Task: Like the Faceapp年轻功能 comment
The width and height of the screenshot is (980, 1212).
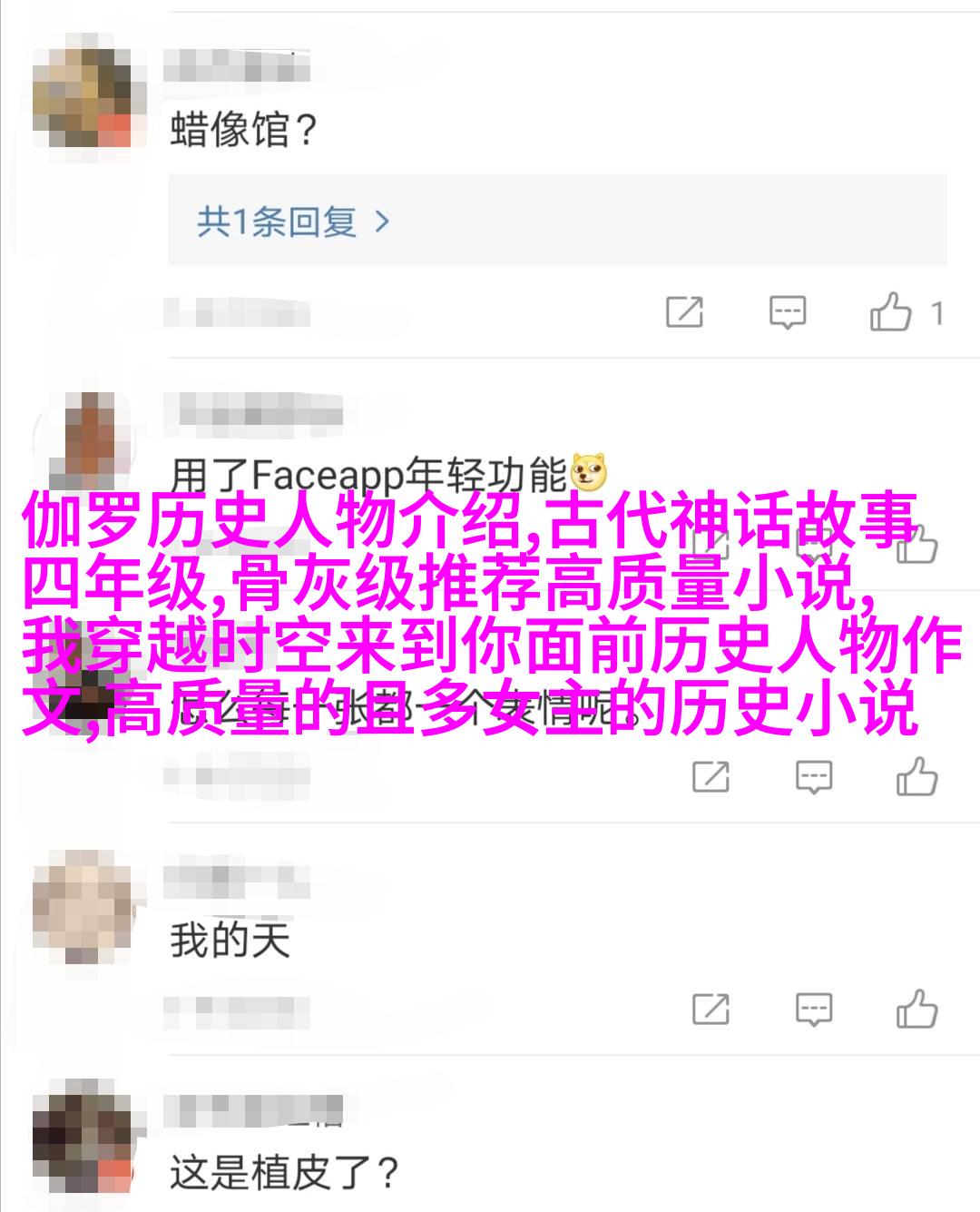Action: pos(916,545)
